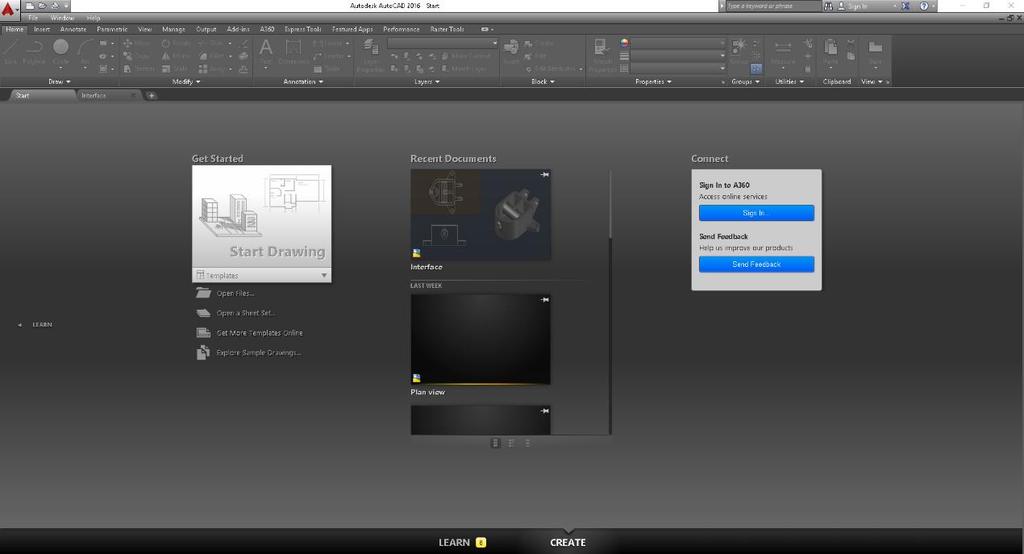Switch to the LEARN page at bottom
Viewport: 1024px width, 554px height.
(x=462, y=542)
